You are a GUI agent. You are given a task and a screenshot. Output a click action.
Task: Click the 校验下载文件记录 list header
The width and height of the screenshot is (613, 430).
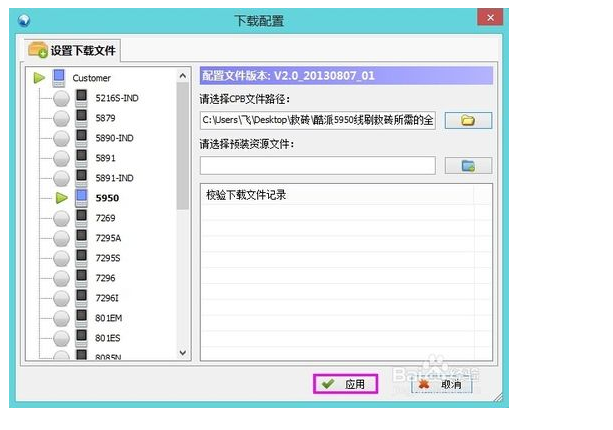click(337, 195)
